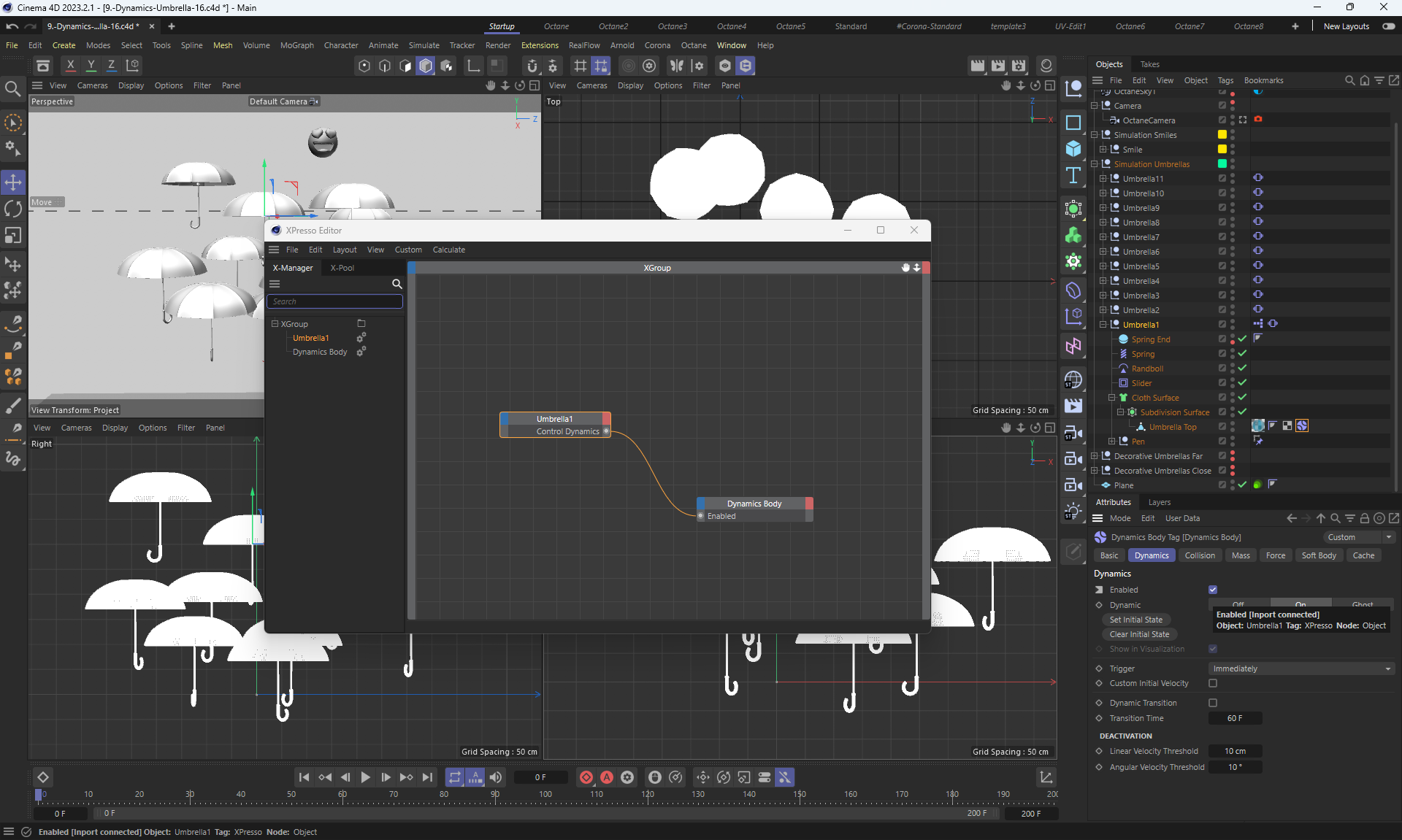Click the Set Initial State button
Viewport: 1402px width, 840px height.
click(x=1135, y=620)
